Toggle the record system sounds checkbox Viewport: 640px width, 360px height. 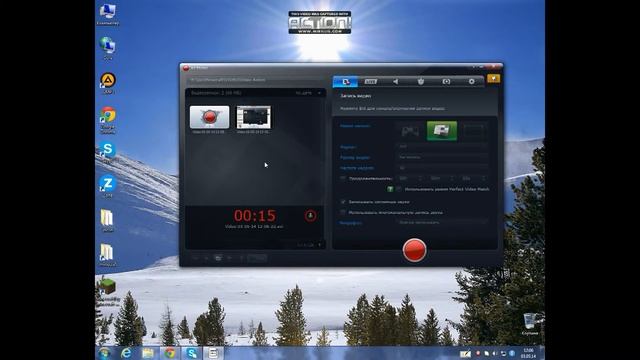[343, 202]
